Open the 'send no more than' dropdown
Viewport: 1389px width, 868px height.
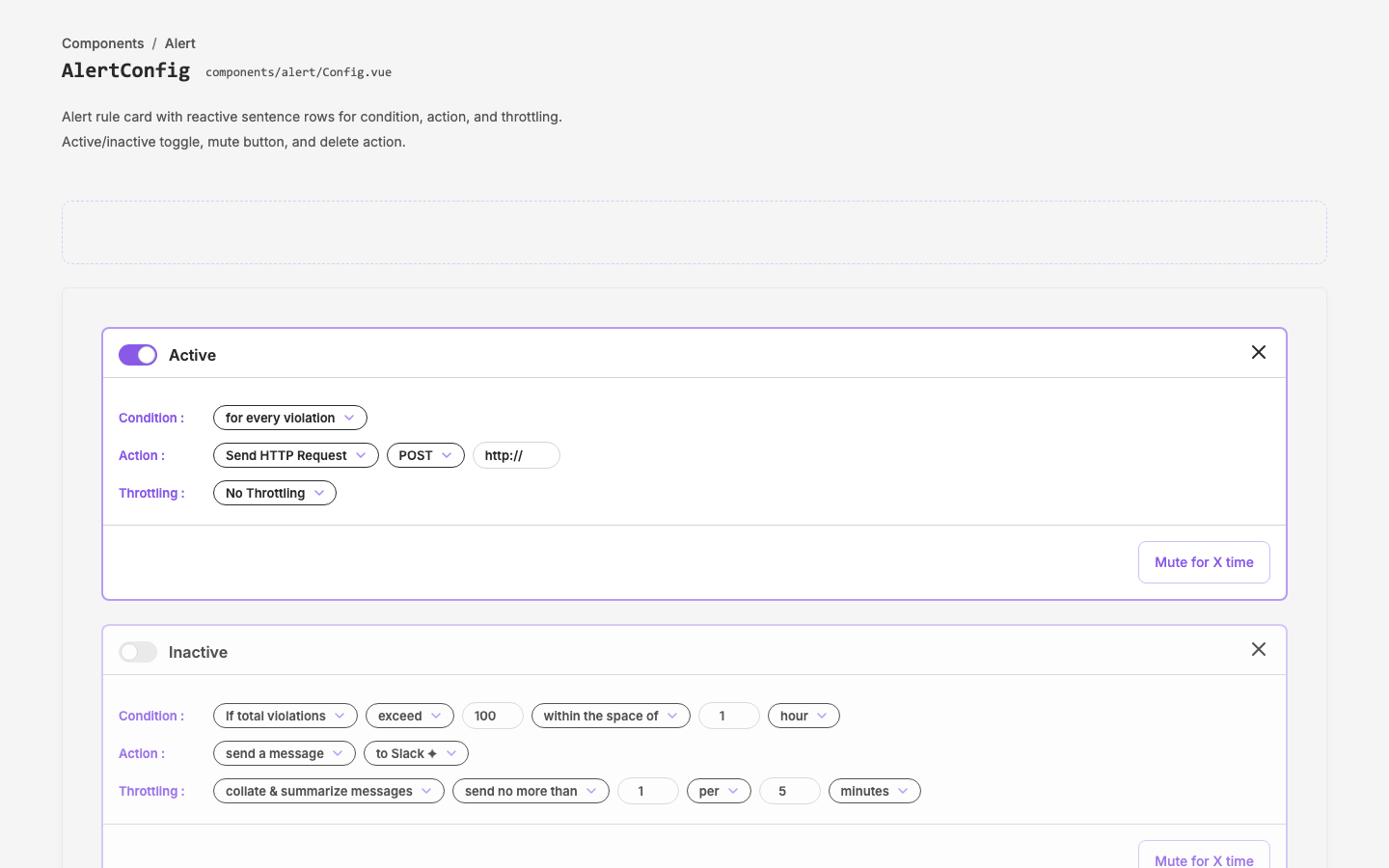tap(531, 791)
